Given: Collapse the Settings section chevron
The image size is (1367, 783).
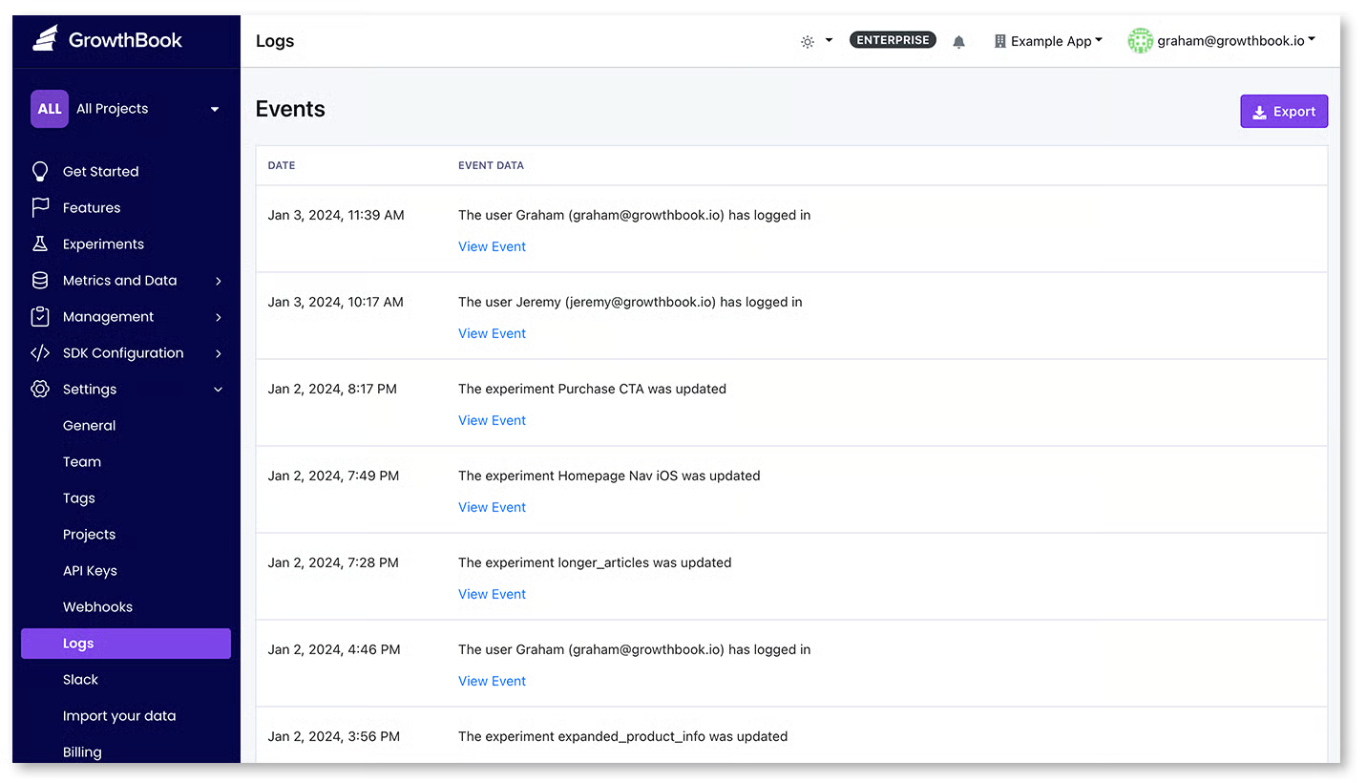Looking at the screenshot, I should coord(218,390).
